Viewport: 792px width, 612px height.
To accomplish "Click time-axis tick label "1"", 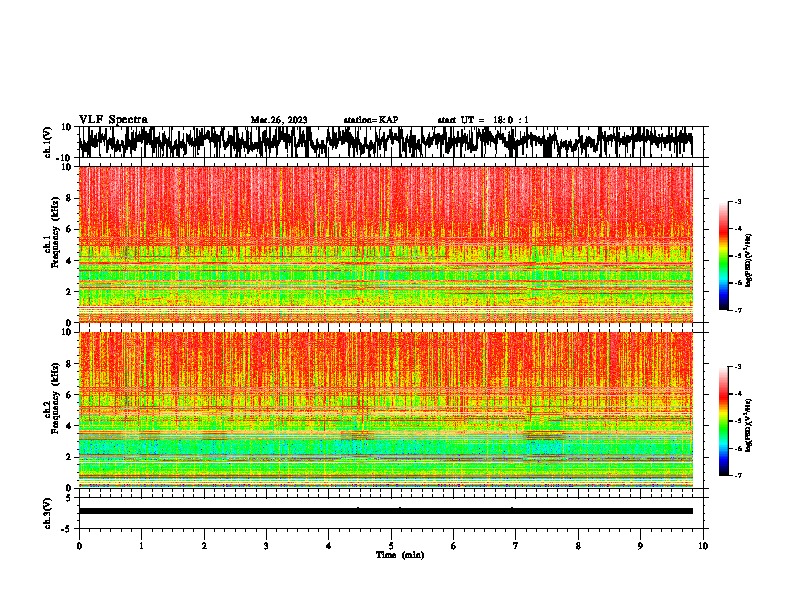I will click(x=141, y=546).
